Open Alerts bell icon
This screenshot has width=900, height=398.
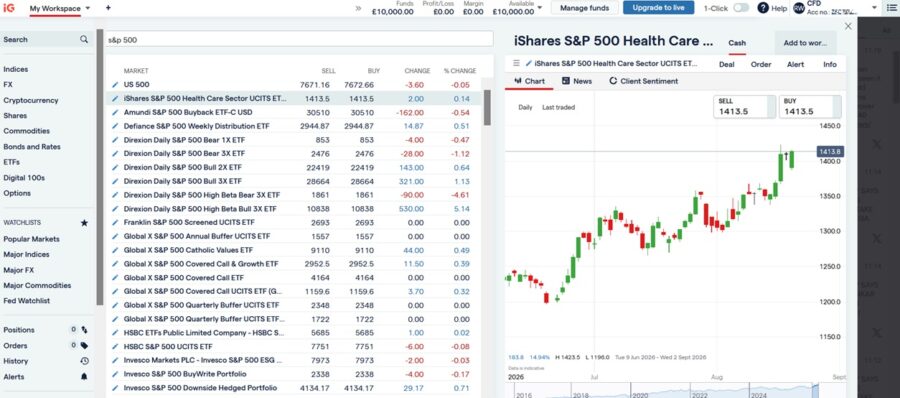[84, 377]
